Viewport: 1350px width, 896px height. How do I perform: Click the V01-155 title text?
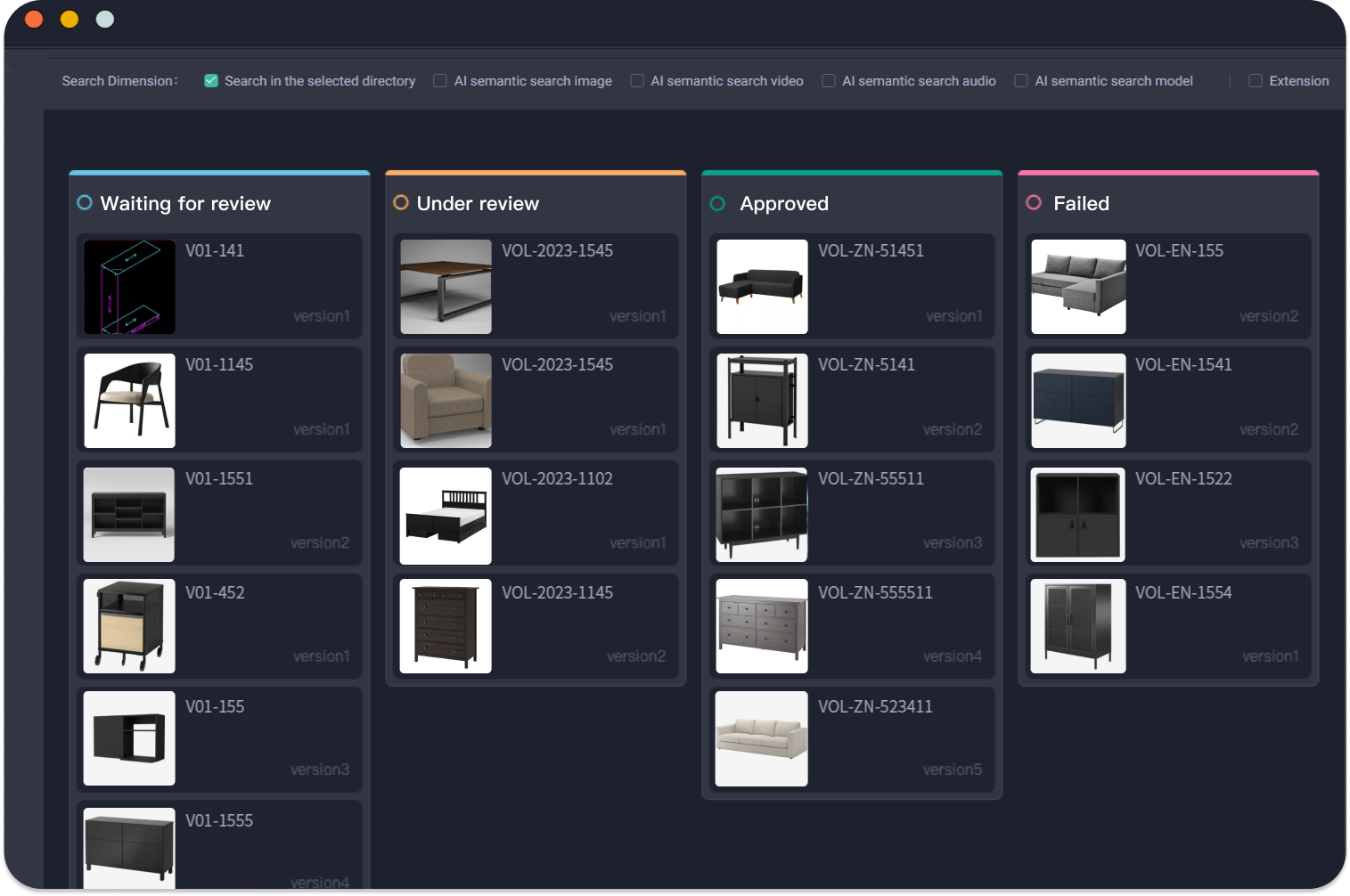215,707
